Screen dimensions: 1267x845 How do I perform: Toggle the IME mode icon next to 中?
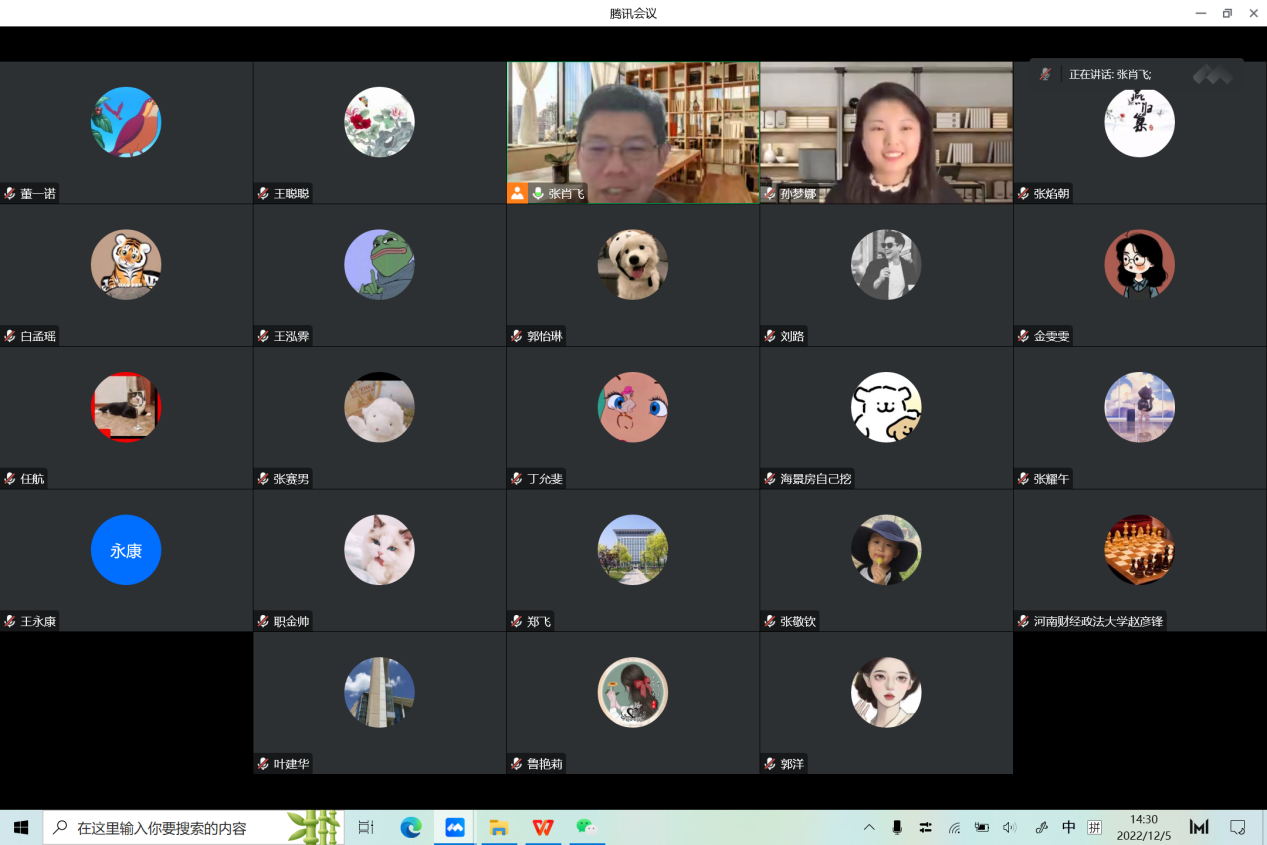point(1095,827)
